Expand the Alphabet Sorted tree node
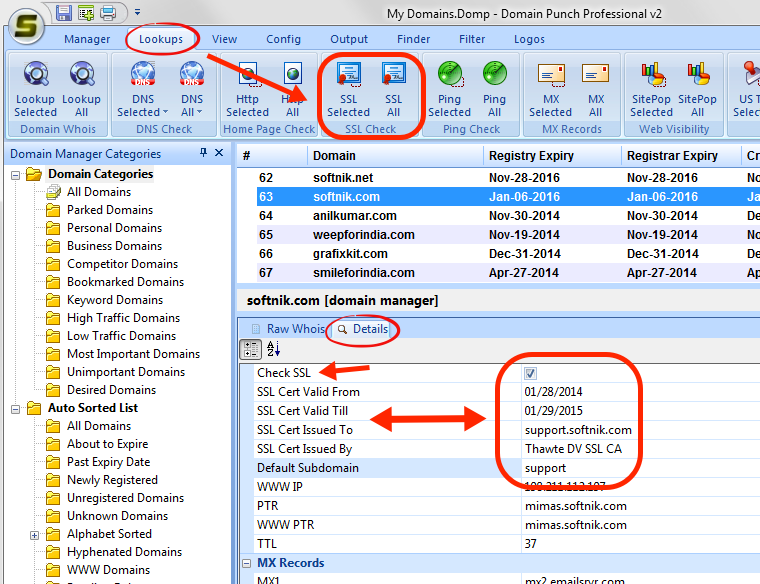This screenshot has width=760, height=584. (x=34, y=535)
